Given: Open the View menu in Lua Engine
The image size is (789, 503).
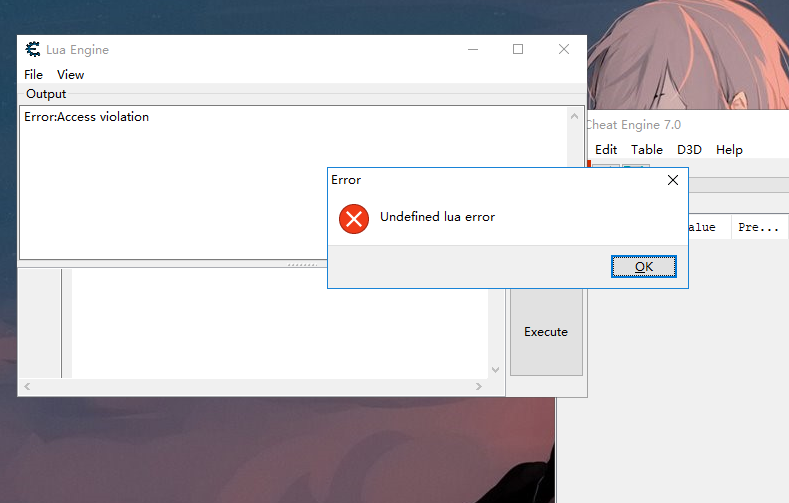Looking at the screenshot, I should click(70, 75).
